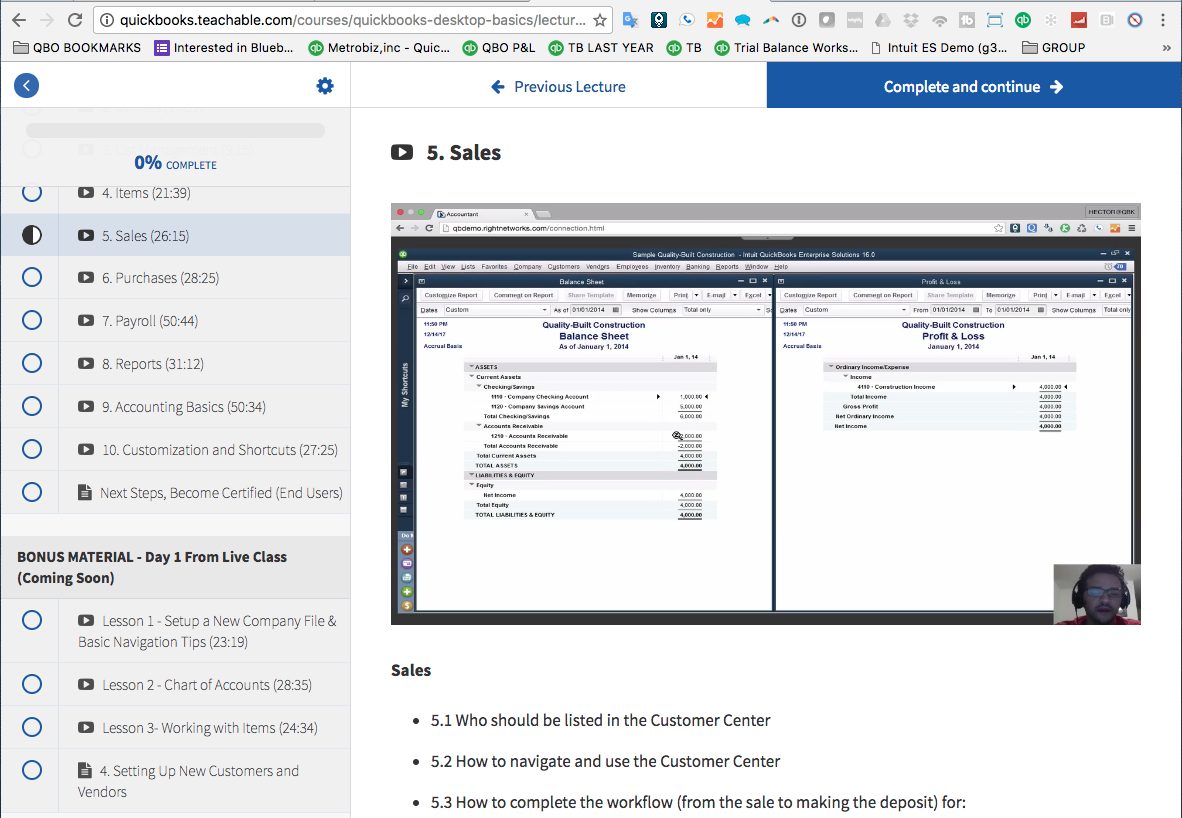Click the grey snowflake extension icon
Viewport: 1182px width, 818px height.
(1051, 20)
